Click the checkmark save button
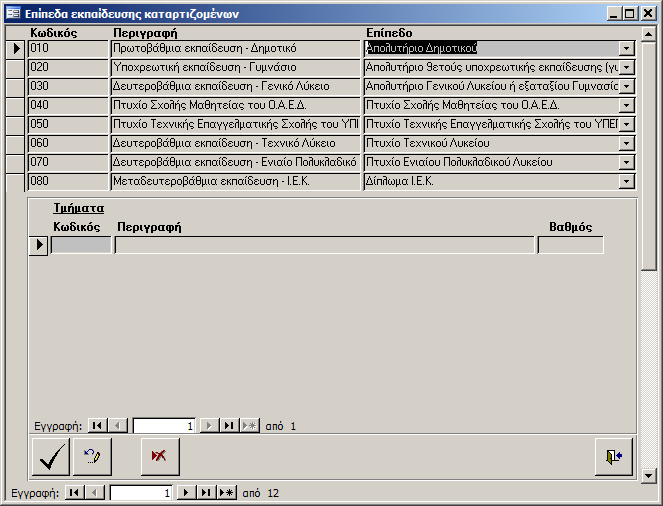The height and width of the screenshot is (506, 663). click(51, 457)
